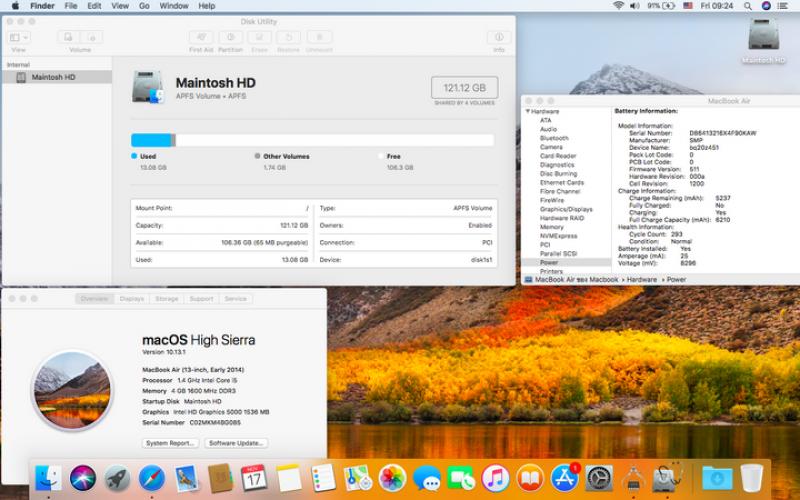Click remove Volume button in Disk Utility
Image resolution: width=800 pixels, height=500 pixels.
[x=92, y=37]
